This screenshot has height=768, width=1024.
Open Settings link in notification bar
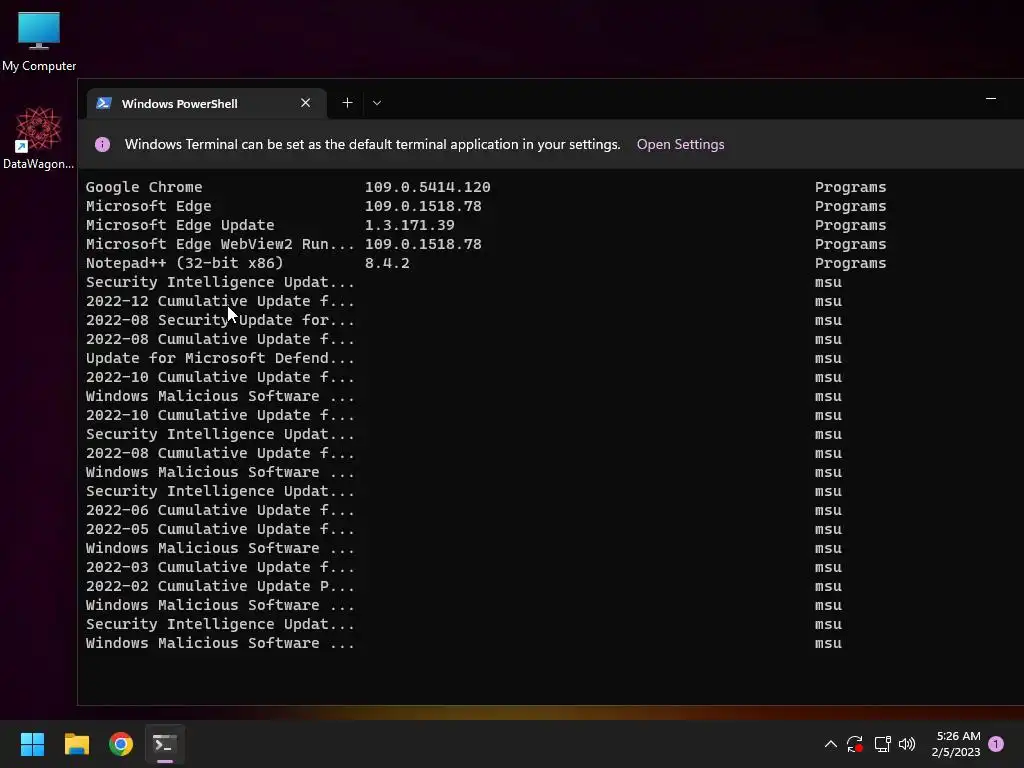(x=680, y=144)
